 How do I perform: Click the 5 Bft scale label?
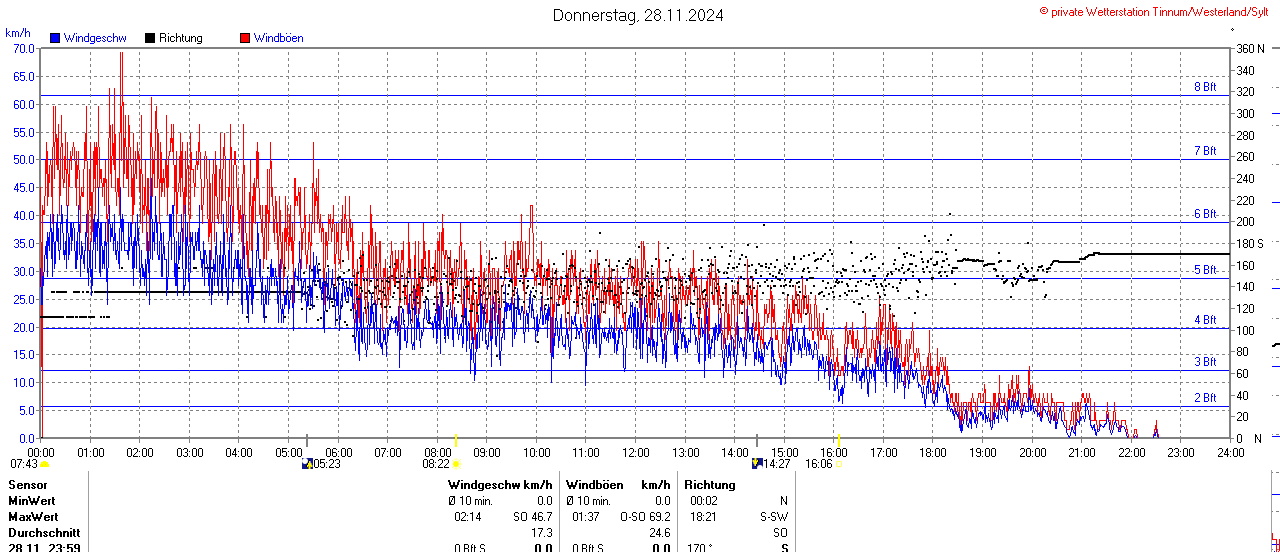click(1205, 270)
